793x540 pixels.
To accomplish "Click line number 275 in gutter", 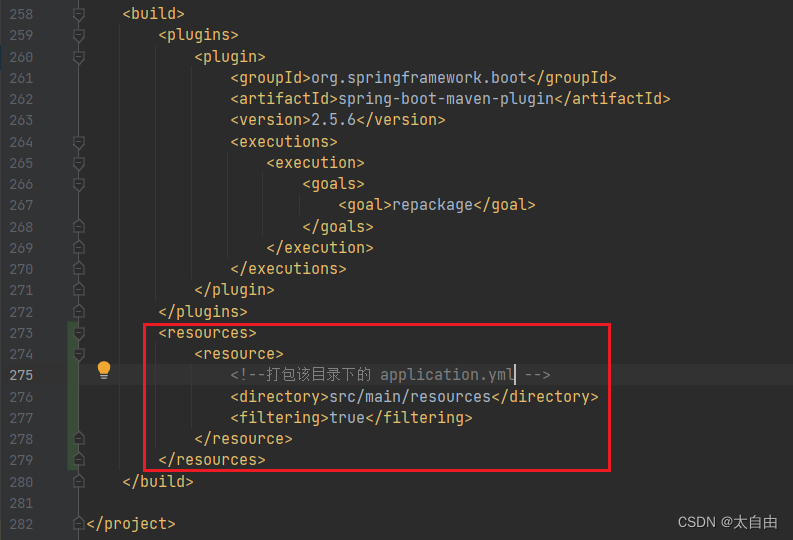I will point(21,375).
